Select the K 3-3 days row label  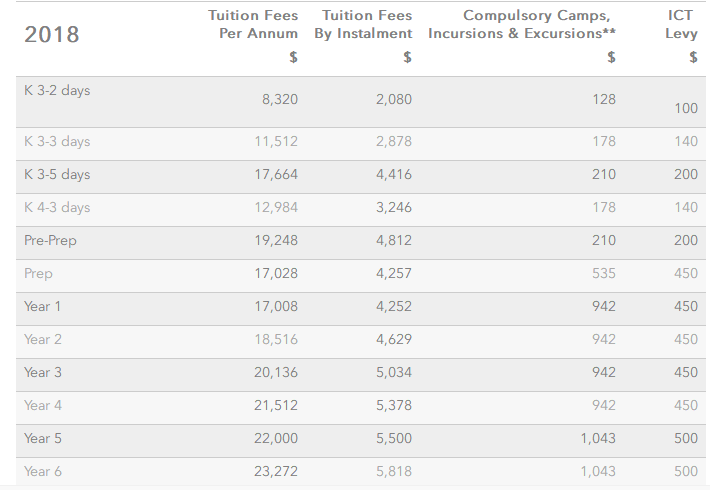57,142
